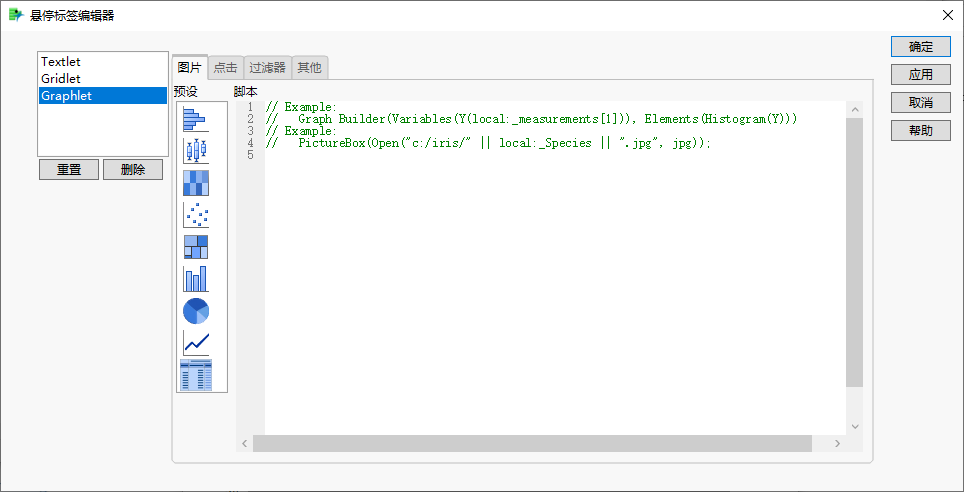Select the horizontal histogram preset icon
964x492 pixels.
[196, 119]
